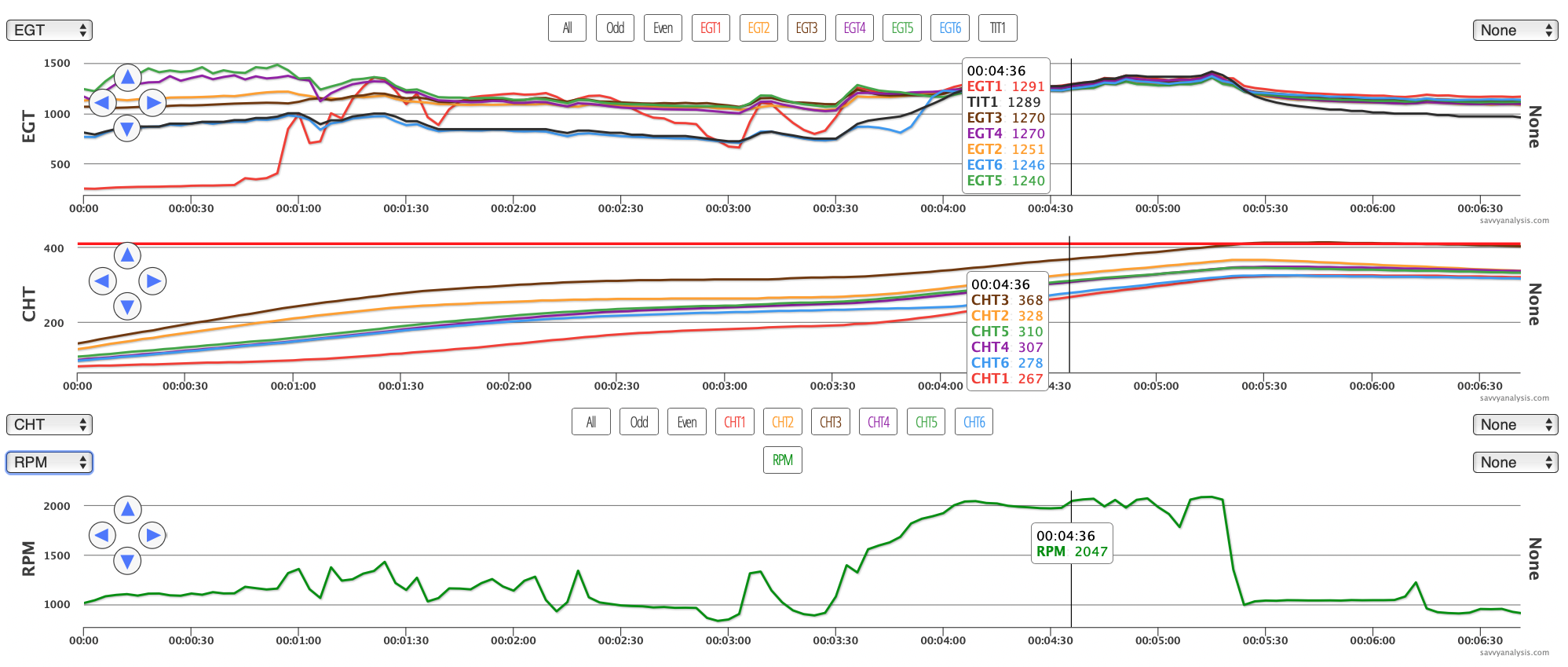Show Even CHT cylinders

[x=687, y=422]
